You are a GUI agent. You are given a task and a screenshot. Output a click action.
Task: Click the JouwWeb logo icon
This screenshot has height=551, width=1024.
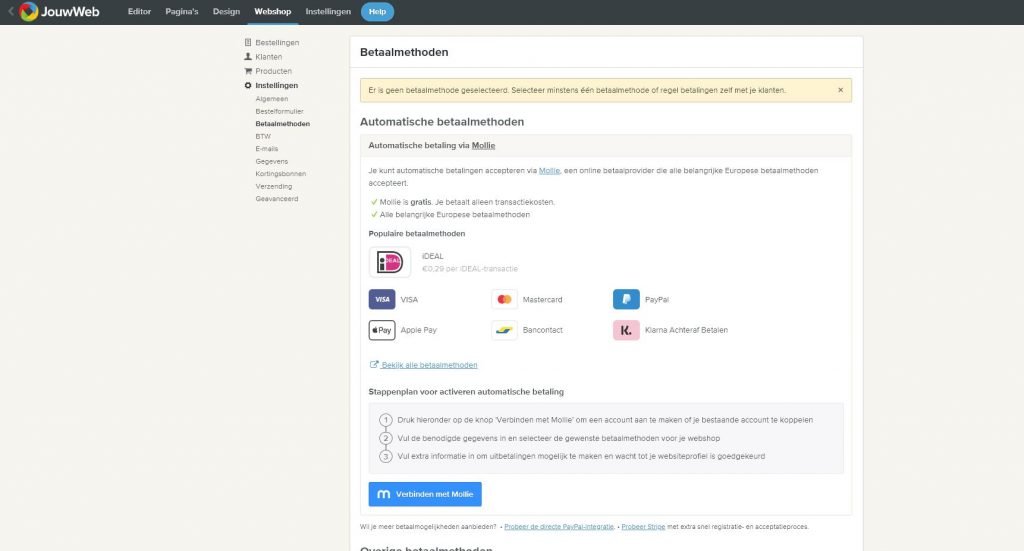29,12
